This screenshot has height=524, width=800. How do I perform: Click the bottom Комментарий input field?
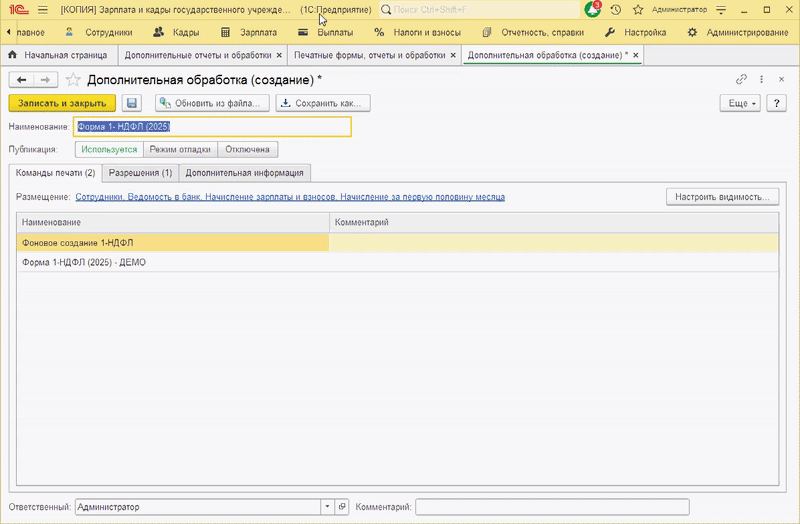point(552,507)
